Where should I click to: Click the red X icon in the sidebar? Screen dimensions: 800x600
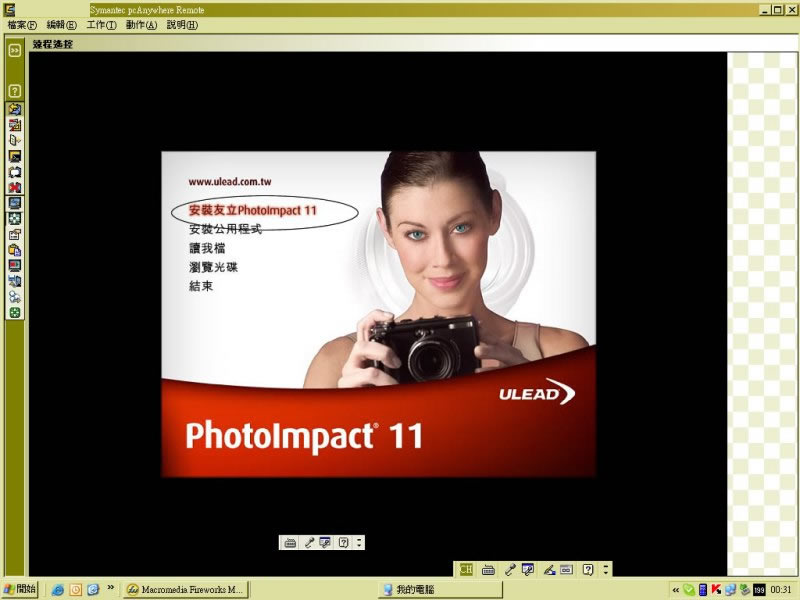(15, 187)
